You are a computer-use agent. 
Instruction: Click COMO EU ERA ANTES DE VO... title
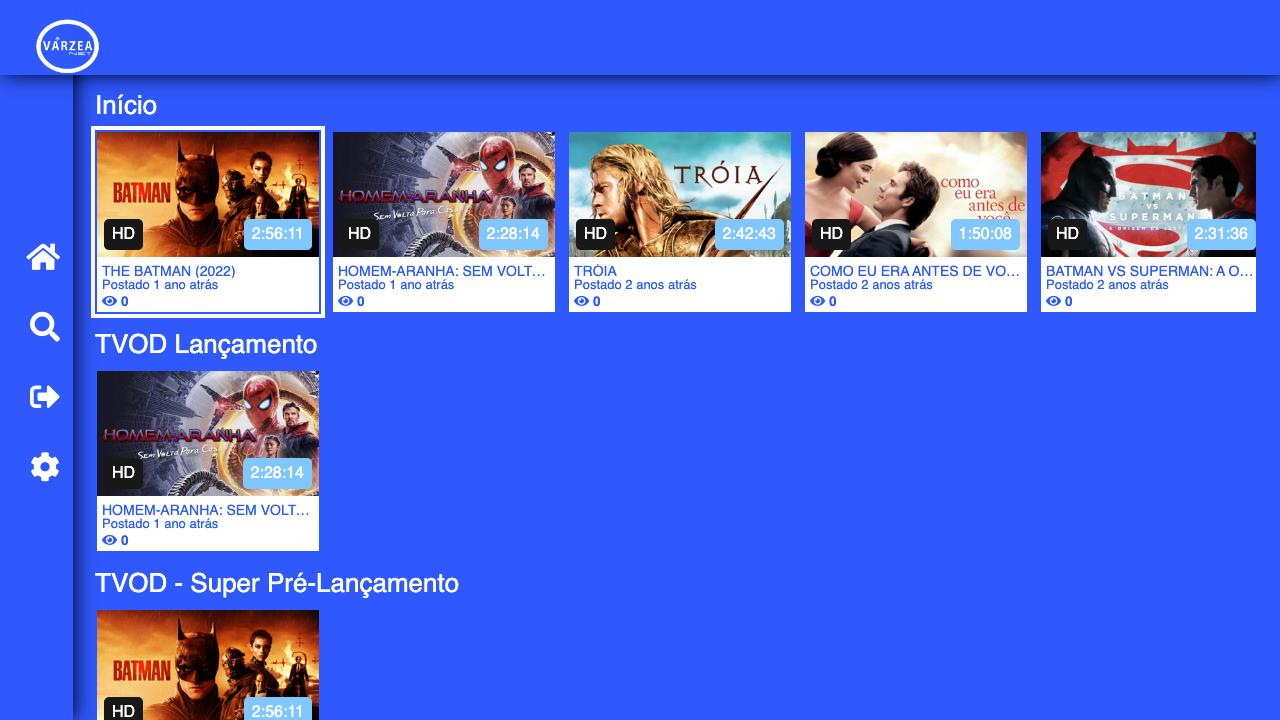(915, 271)
